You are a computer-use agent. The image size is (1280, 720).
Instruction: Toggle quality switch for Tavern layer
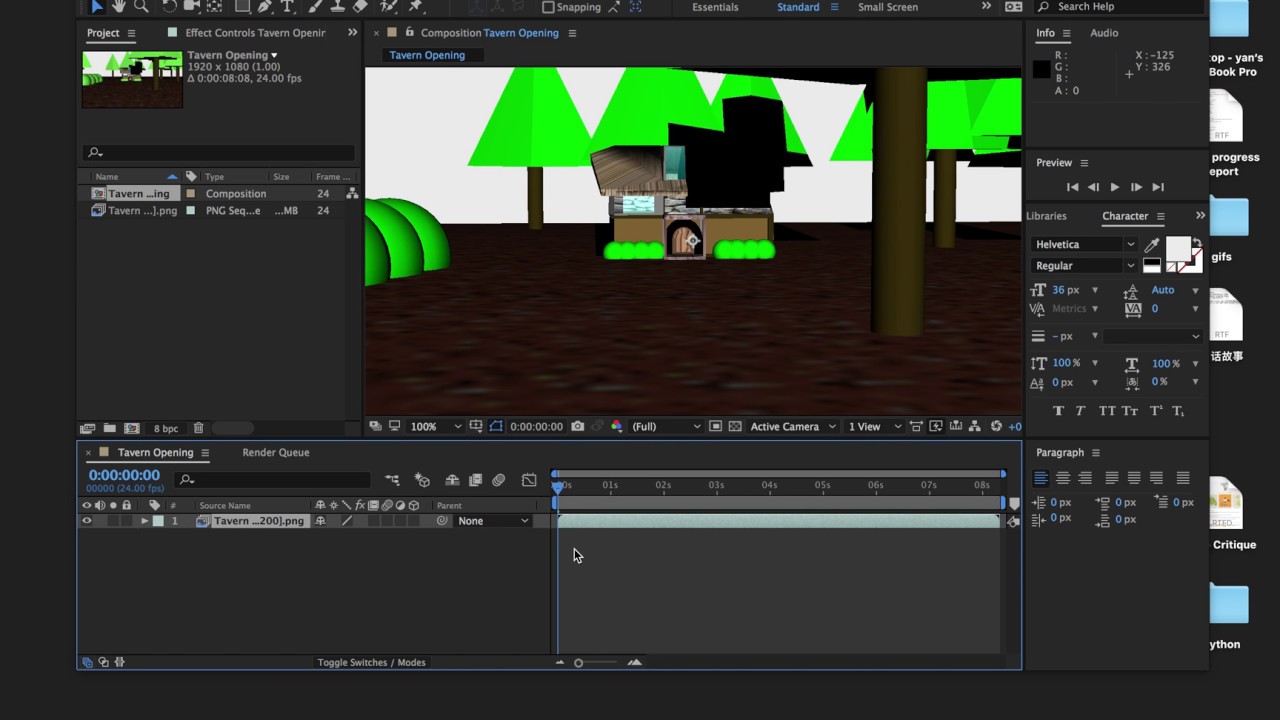tap(347, 521)
